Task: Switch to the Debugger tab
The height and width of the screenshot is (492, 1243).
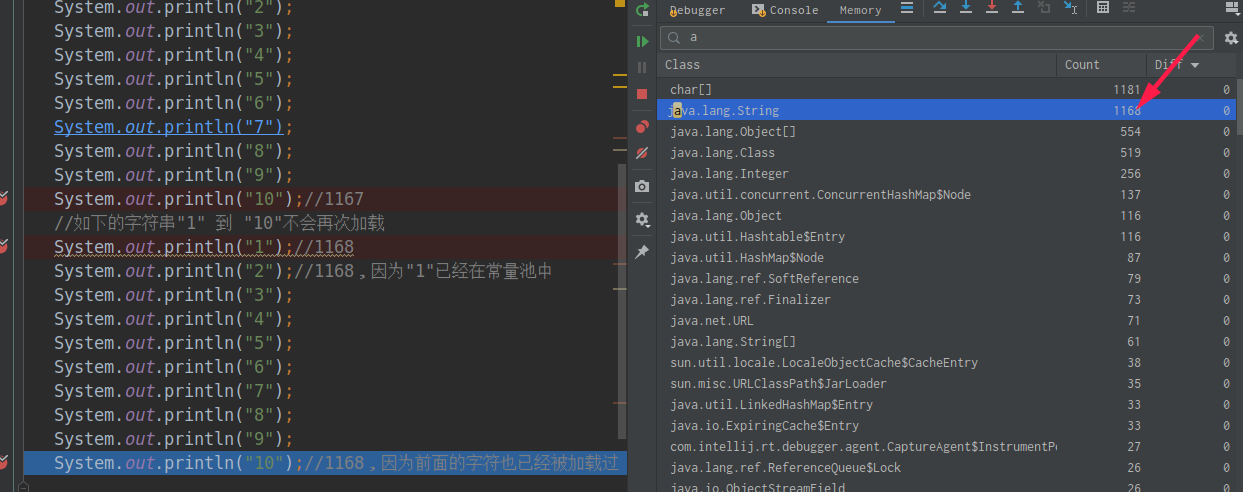Action: point(697,10)
